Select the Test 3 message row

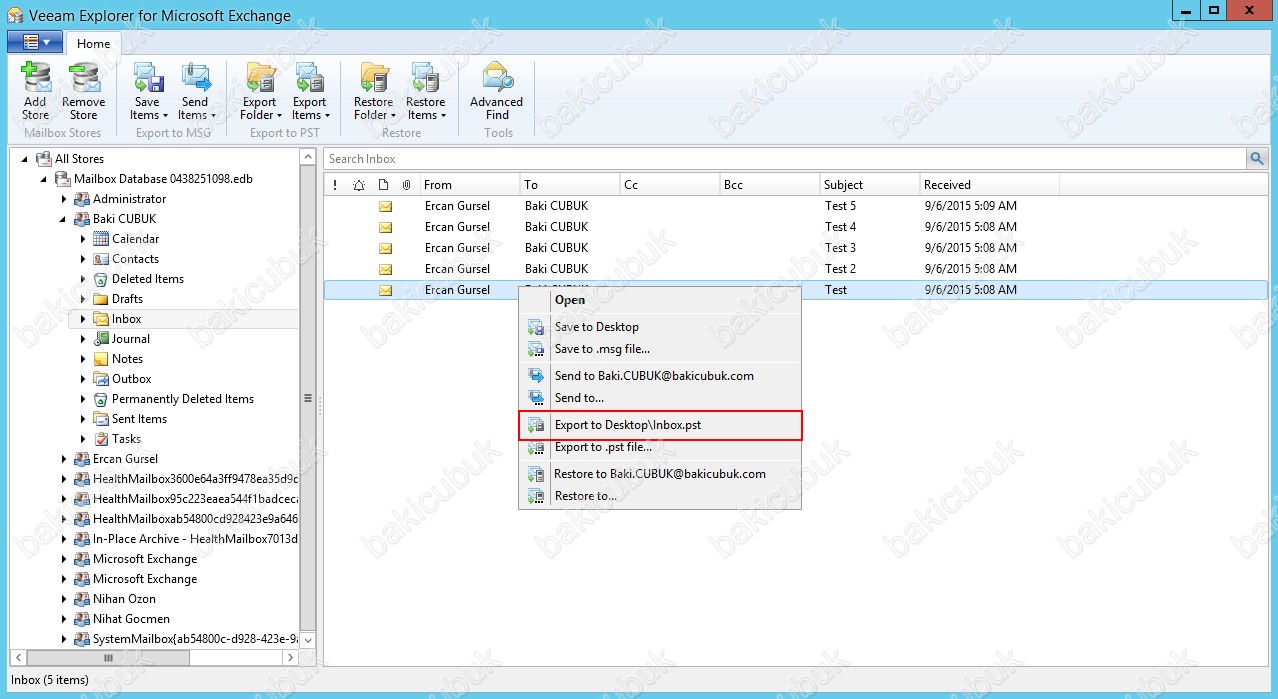[x=795, y=248]
